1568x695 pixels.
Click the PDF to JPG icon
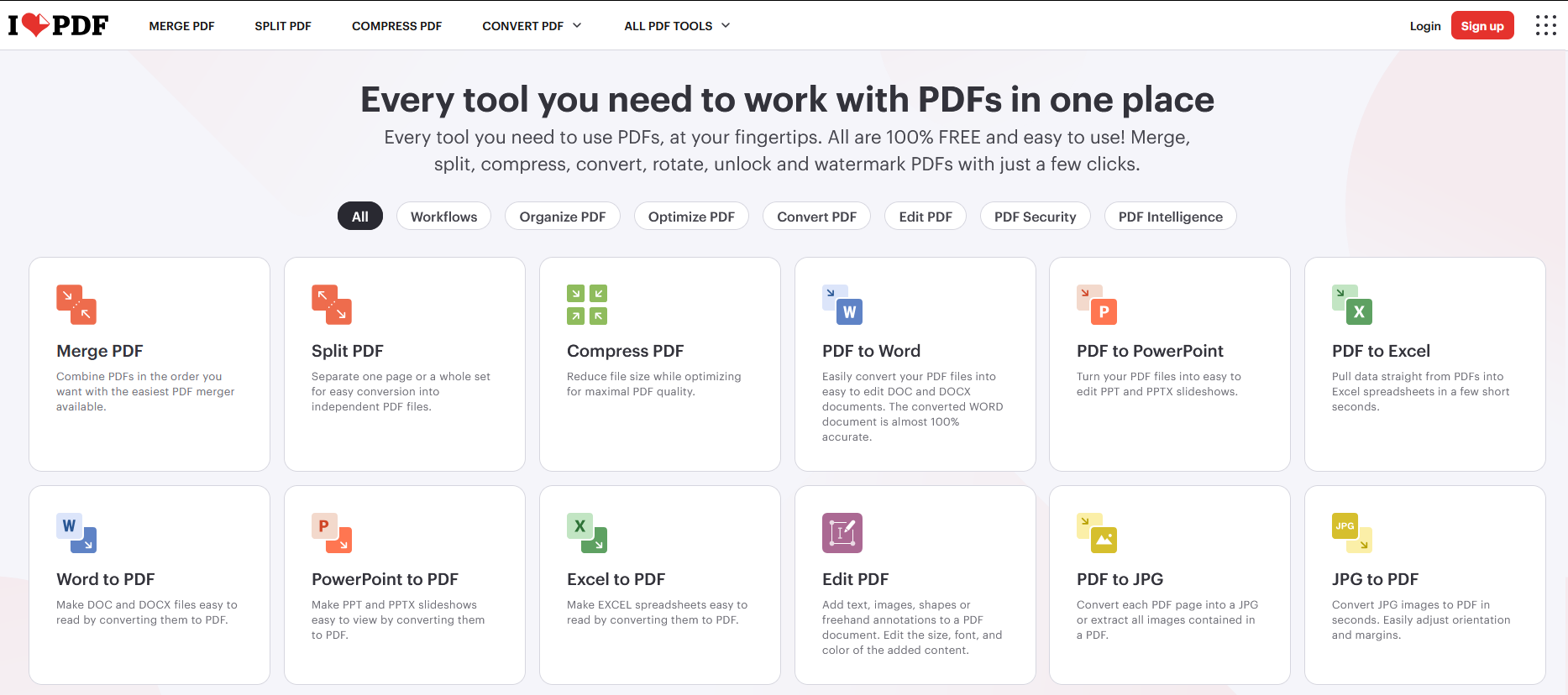point(1097,533)
